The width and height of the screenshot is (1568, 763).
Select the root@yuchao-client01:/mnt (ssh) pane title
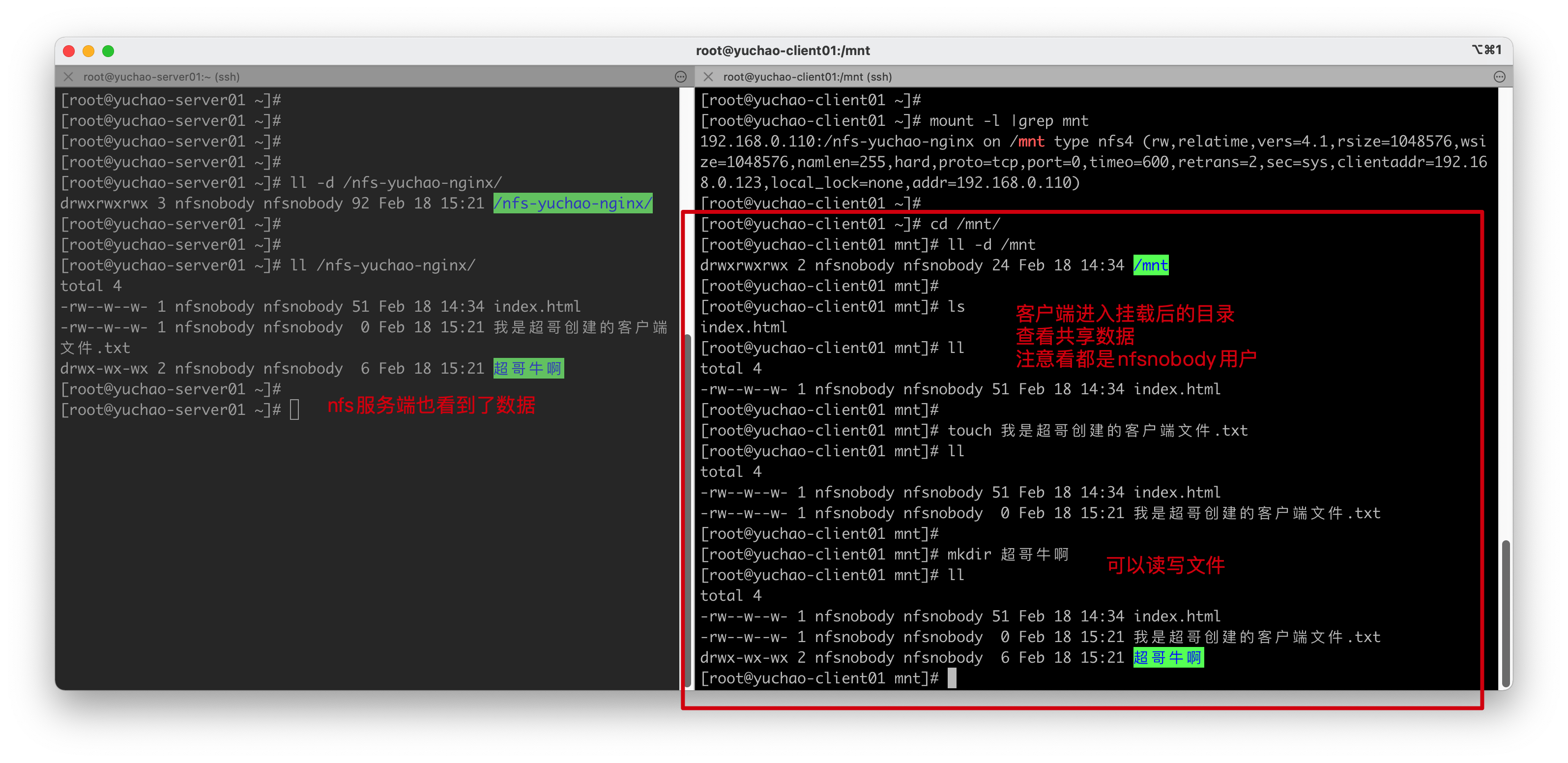[807, 77]
